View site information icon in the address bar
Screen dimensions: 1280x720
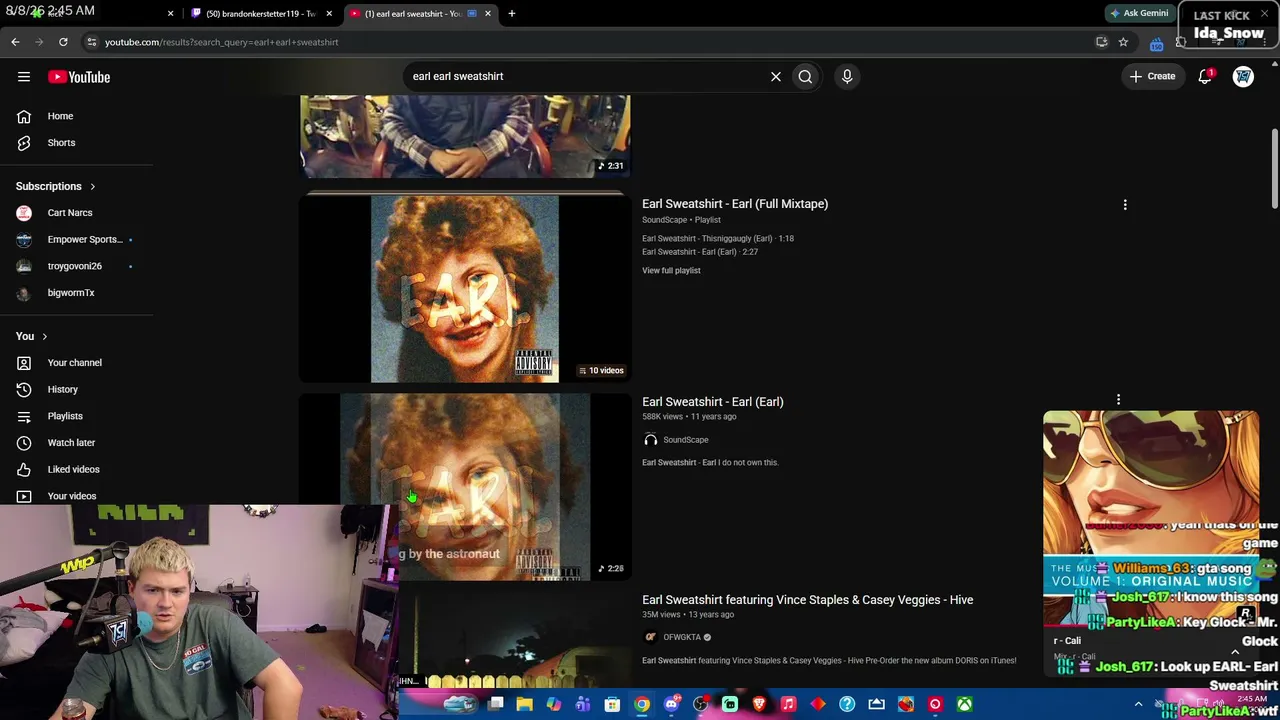click(x=91, y=42)
